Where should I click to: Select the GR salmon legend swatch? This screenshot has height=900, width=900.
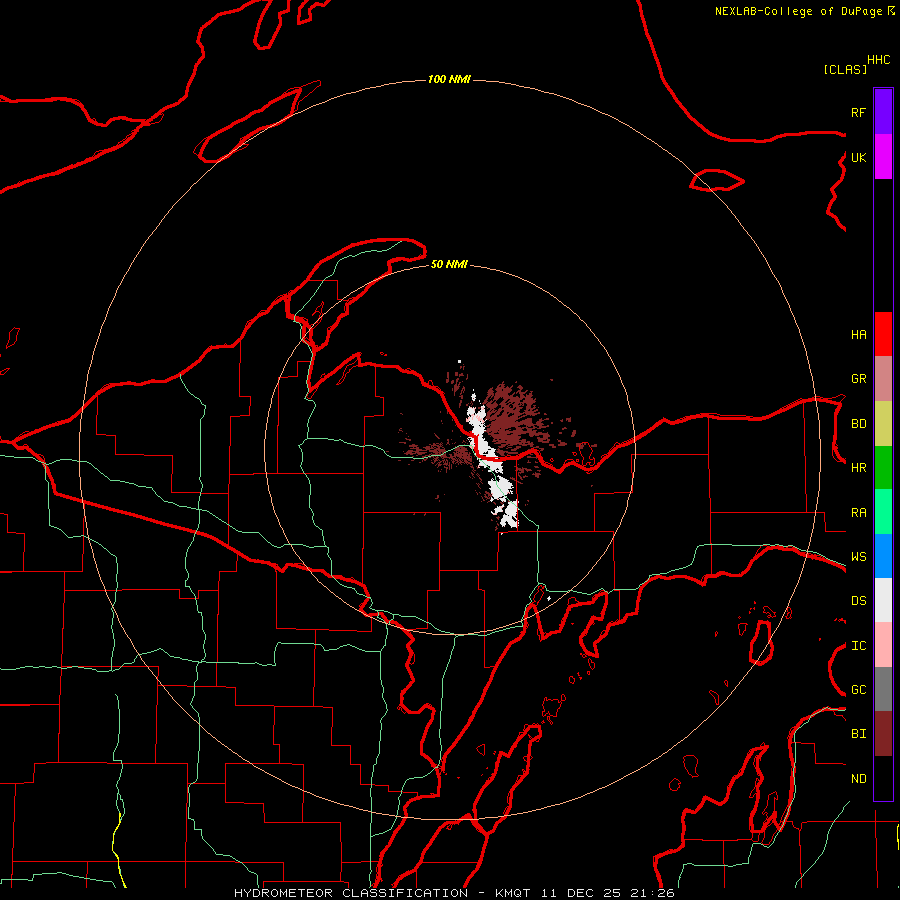pyautogui.click(x=883, y=378)
